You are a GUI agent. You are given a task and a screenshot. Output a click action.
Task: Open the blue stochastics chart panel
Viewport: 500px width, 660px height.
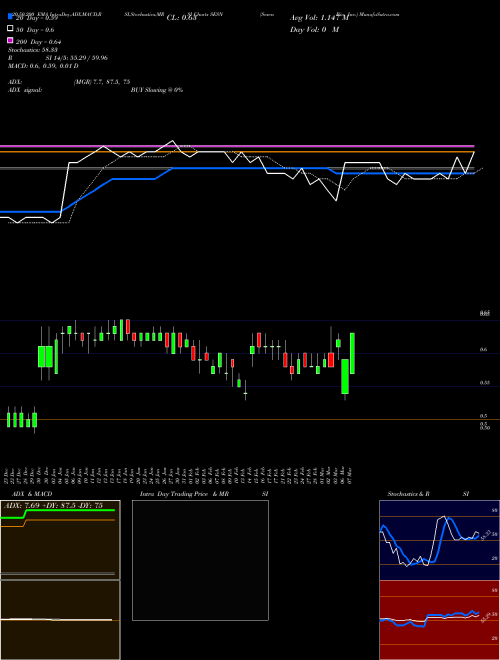pos(439,540)
